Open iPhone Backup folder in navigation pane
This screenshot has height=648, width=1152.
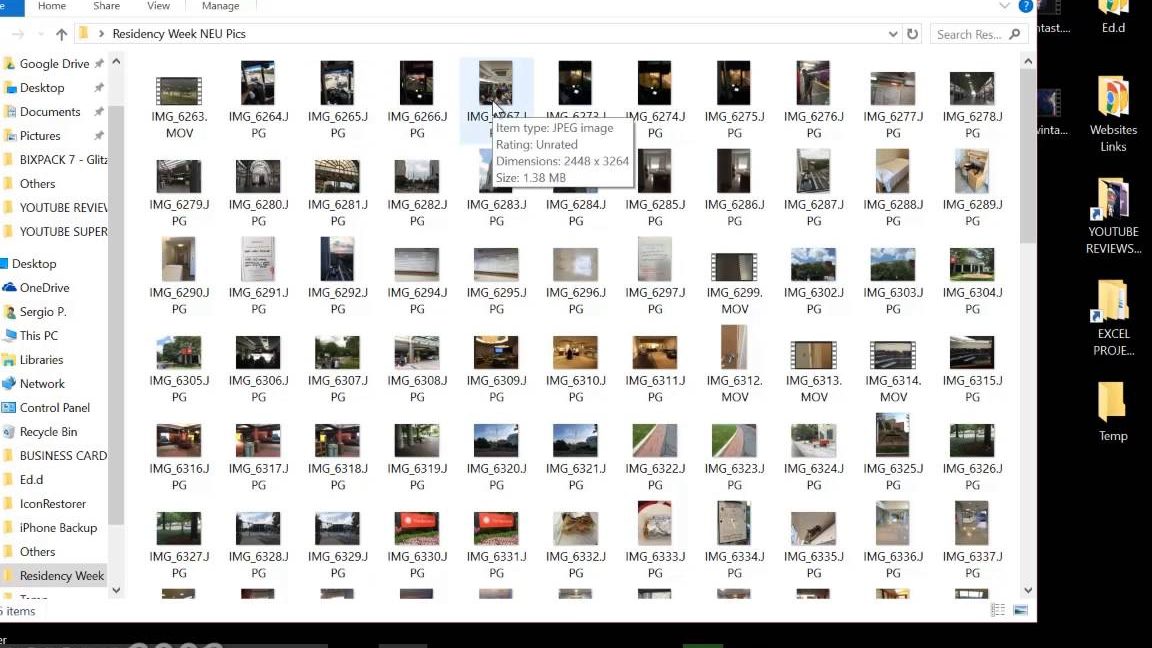pos(58,528)
